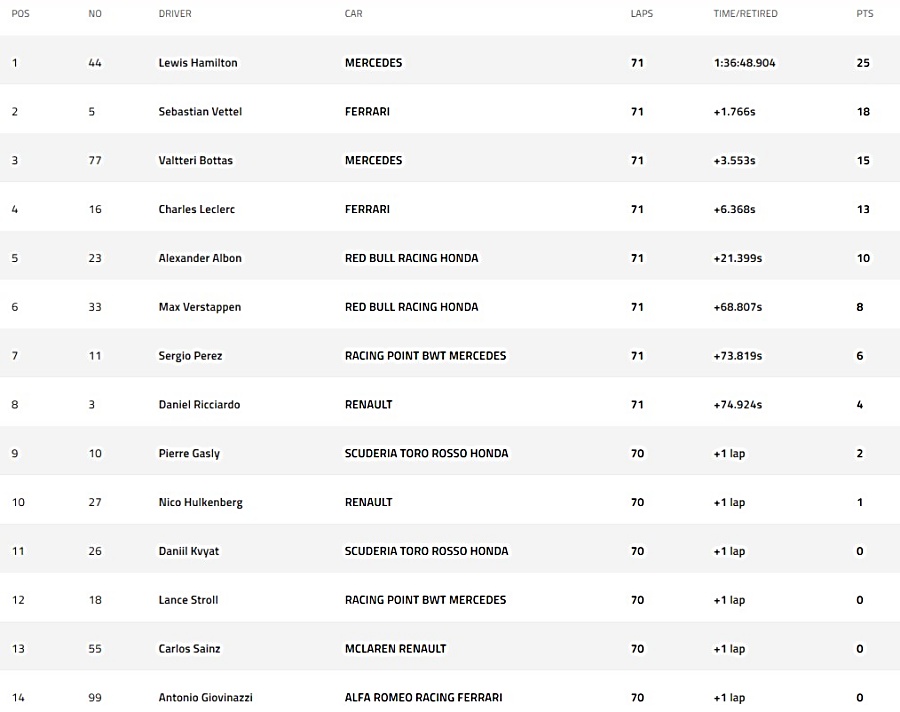Select the DRIVER column header
Viewport: 900px width, 712px height.
point(175,13)
